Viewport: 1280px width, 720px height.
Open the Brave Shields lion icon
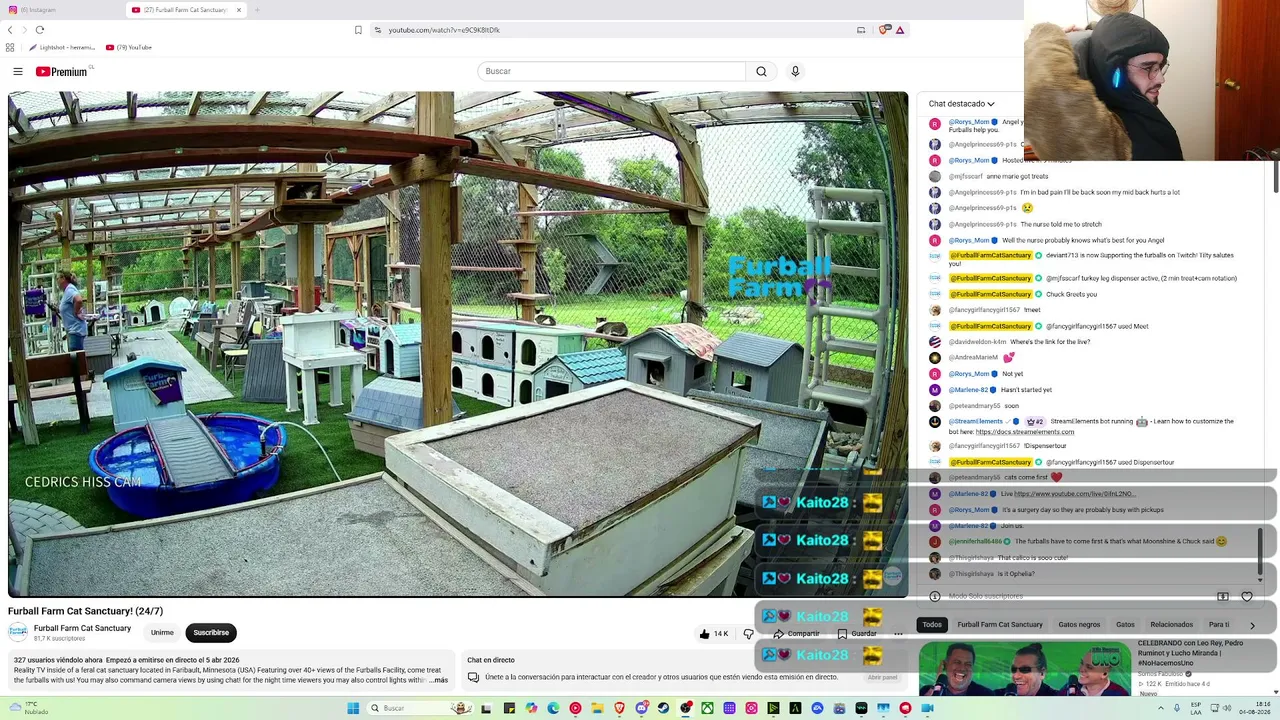tap(883, 30)
